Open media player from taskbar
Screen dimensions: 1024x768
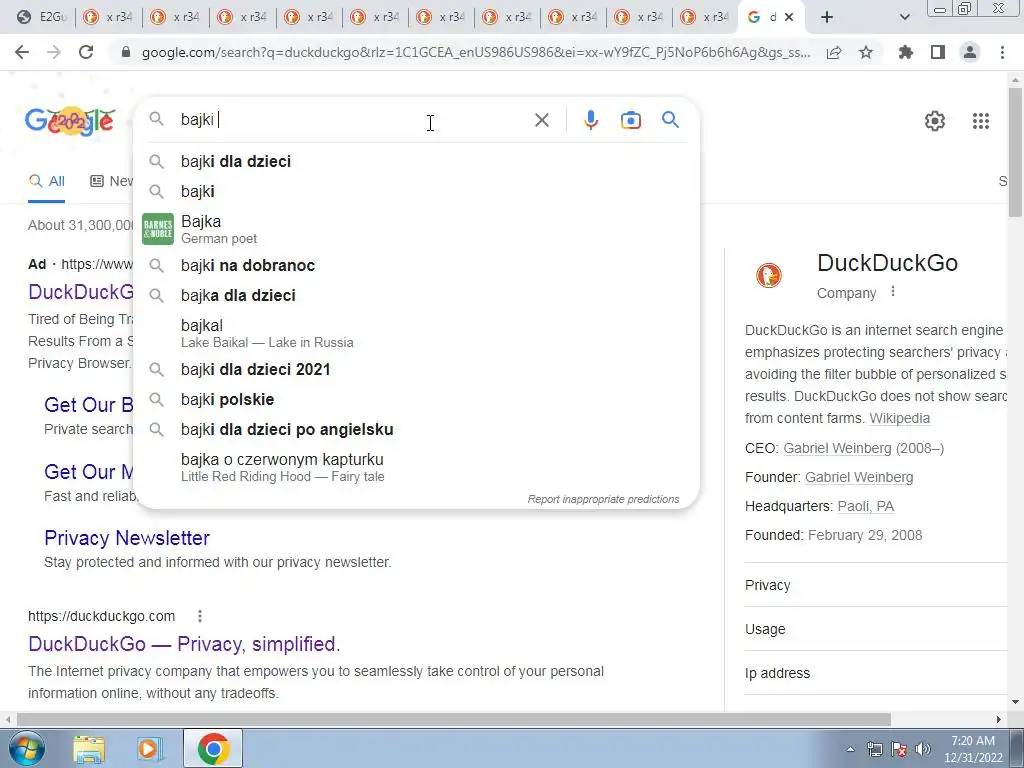[150, 749]
